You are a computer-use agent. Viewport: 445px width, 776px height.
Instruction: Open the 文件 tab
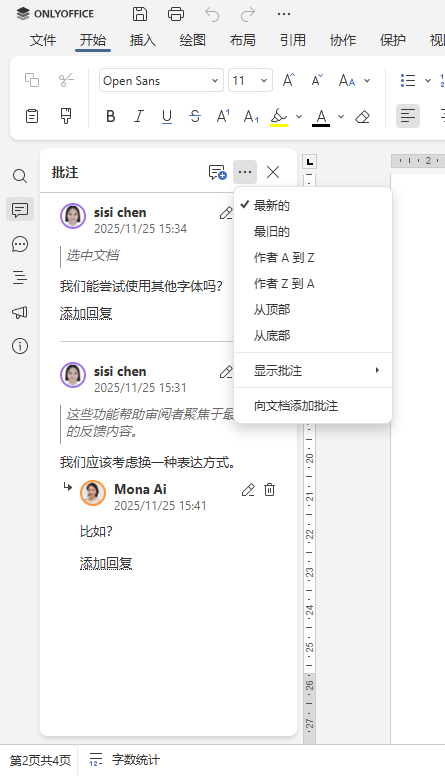coord(43,40)
